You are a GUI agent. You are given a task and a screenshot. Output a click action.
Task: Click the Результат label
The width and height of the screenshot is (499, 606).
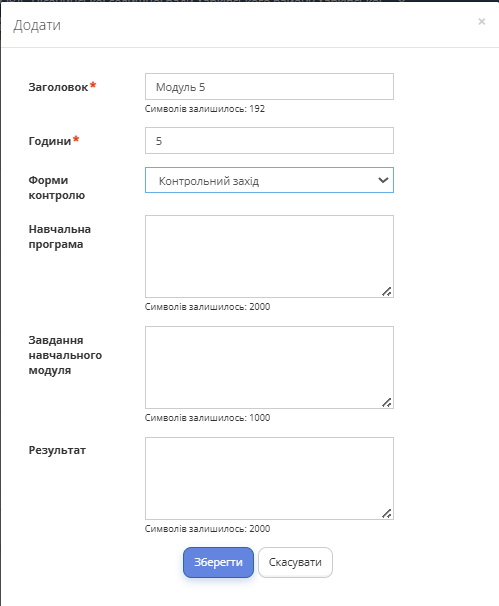click(x=57, y=450)
